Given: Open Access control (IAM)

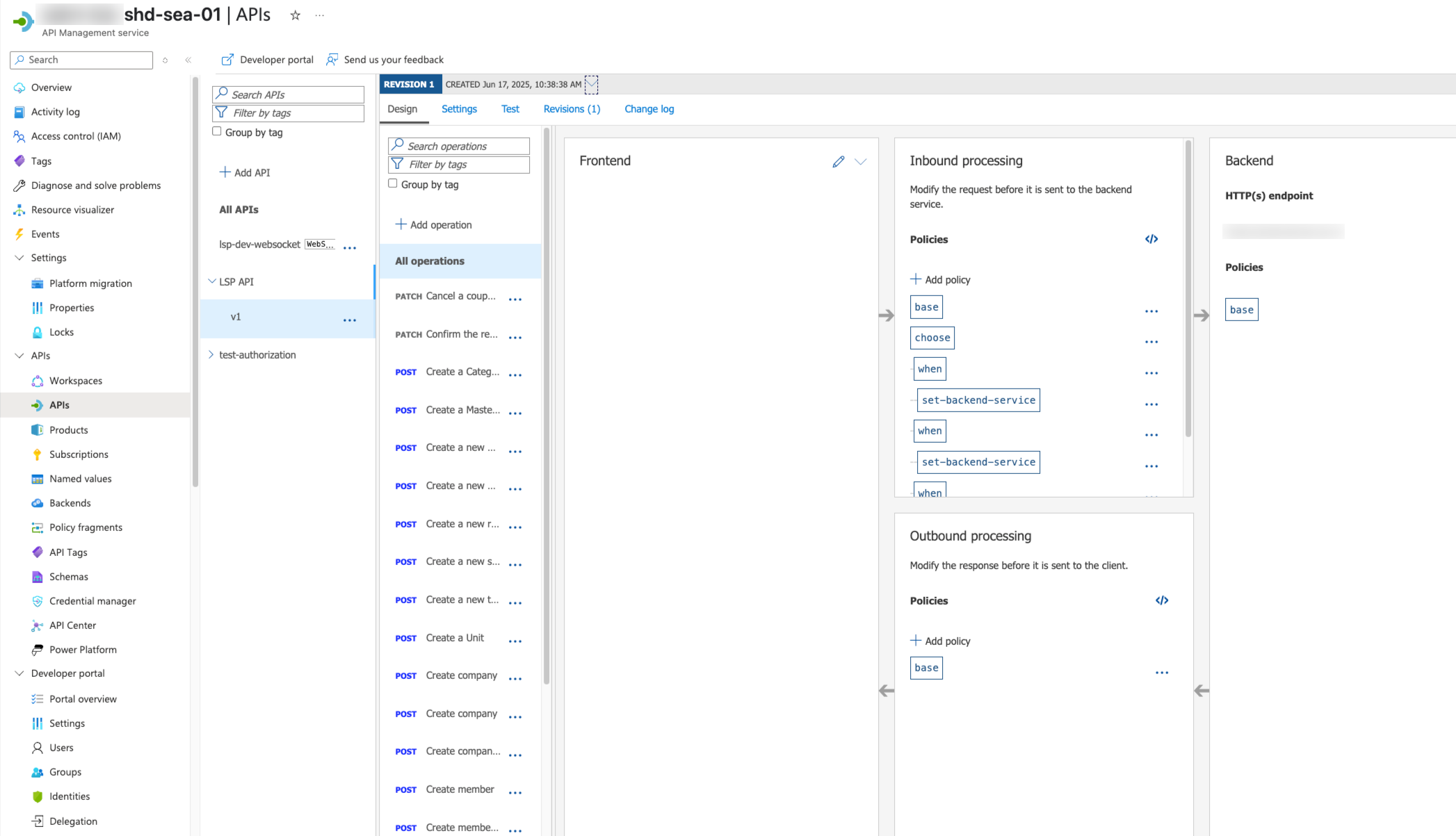Looking at the screenshot, I should pyautogui.click(x=76, y=136).
